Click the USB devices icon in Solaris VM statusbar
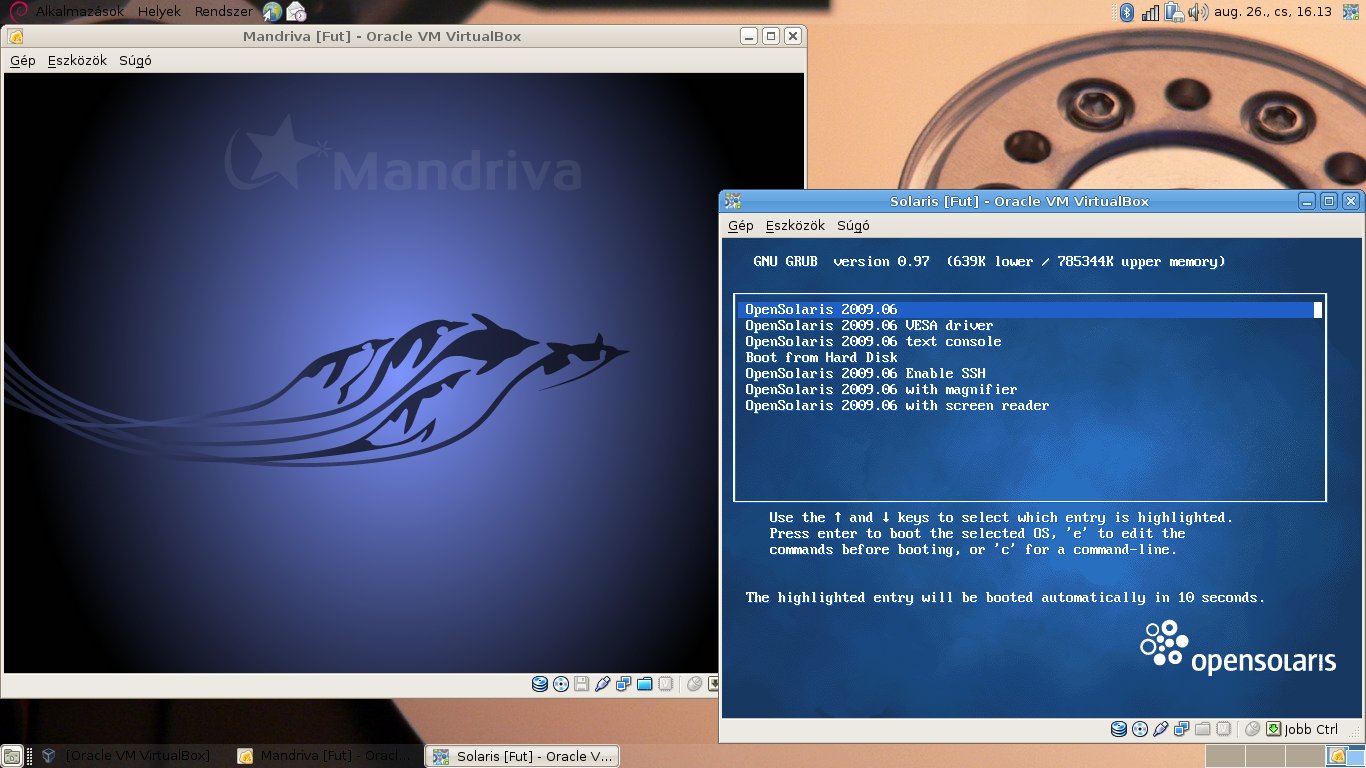The width and height of the screenshot is (1366, 768). pos(1160,727)
